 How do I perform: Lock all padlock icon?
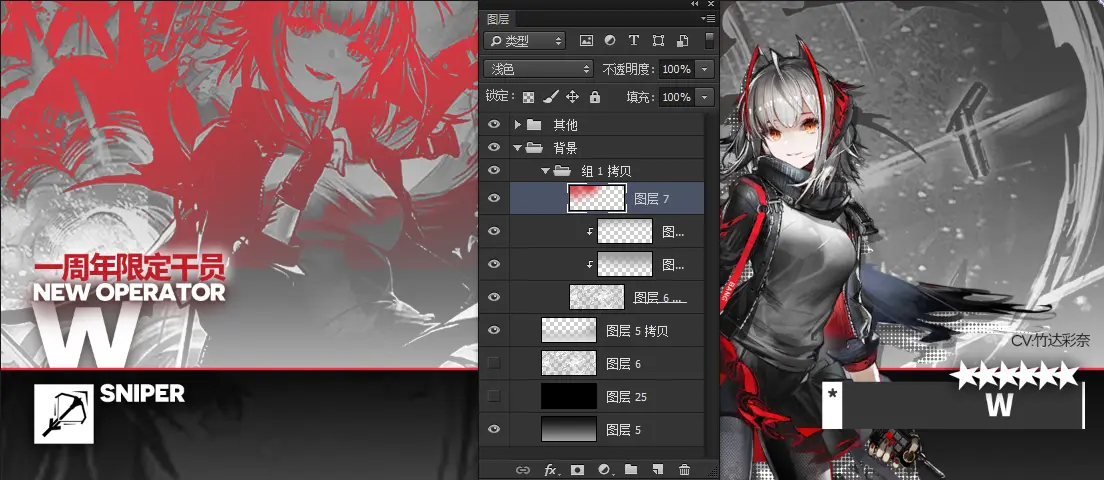[x=595, y=96]
